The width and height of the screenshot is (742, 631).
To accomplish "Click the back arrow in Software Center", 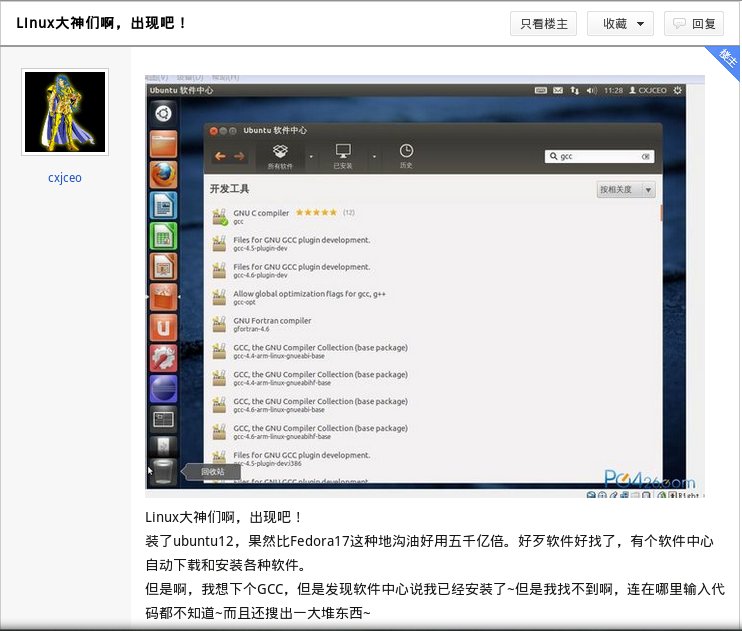I will [220, 156].
